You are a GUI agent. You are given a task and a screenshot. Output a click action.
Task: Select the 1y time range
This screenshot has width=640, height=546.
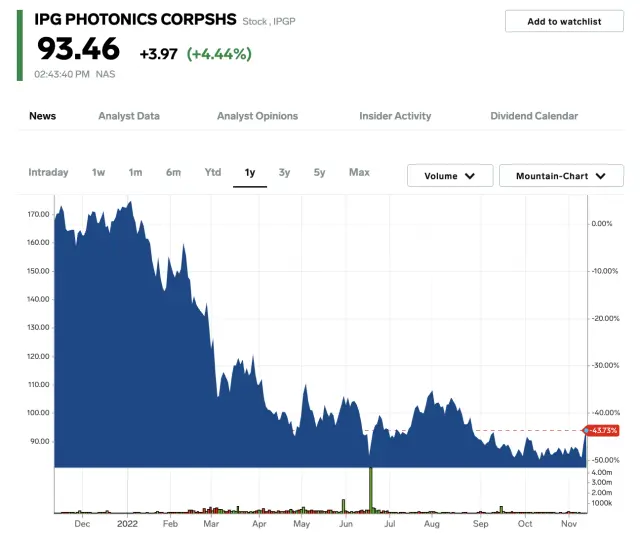pos(250,172)
